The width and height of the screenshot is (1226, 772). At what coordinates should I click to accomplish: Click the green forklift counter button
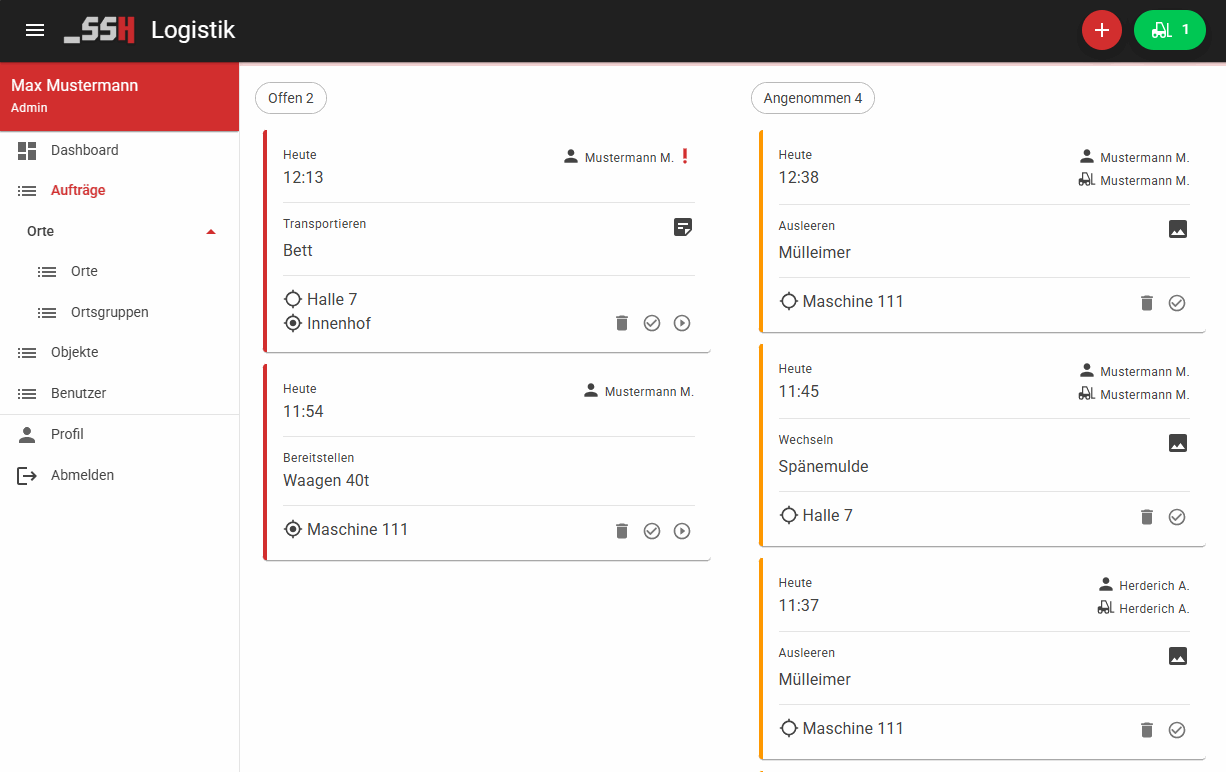1169,30
